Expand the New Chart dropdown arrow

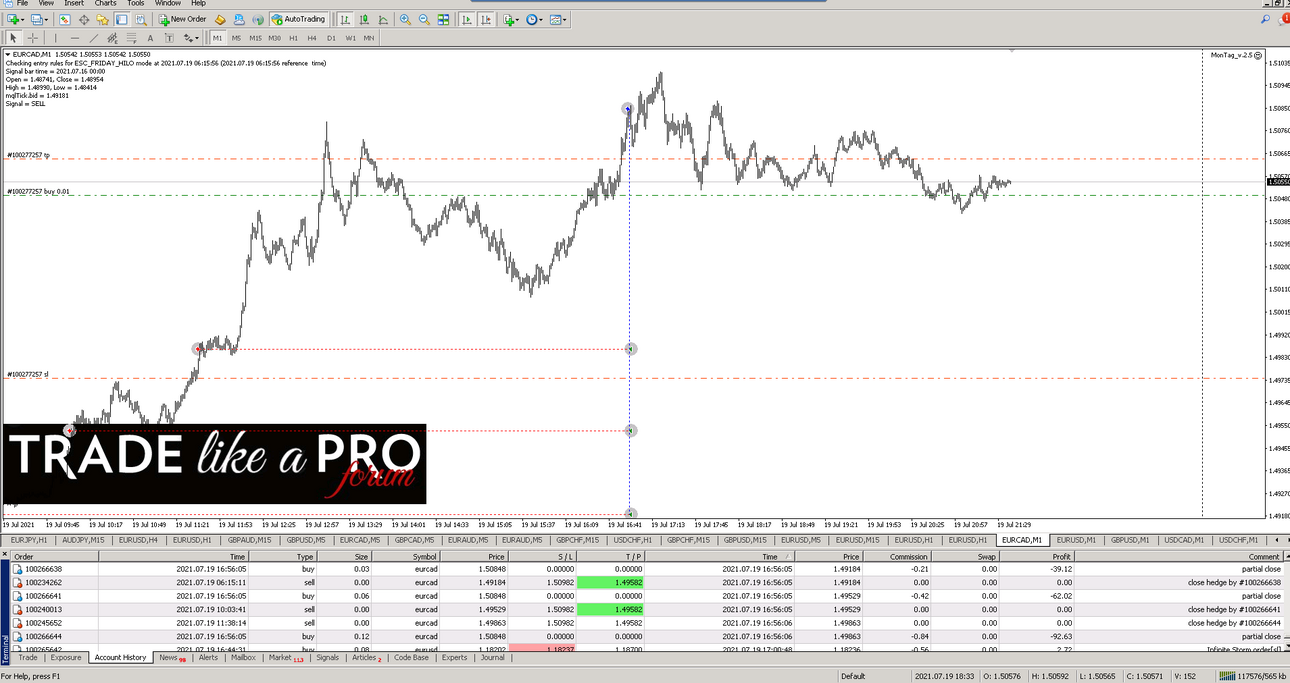click(x=23, y=19)
